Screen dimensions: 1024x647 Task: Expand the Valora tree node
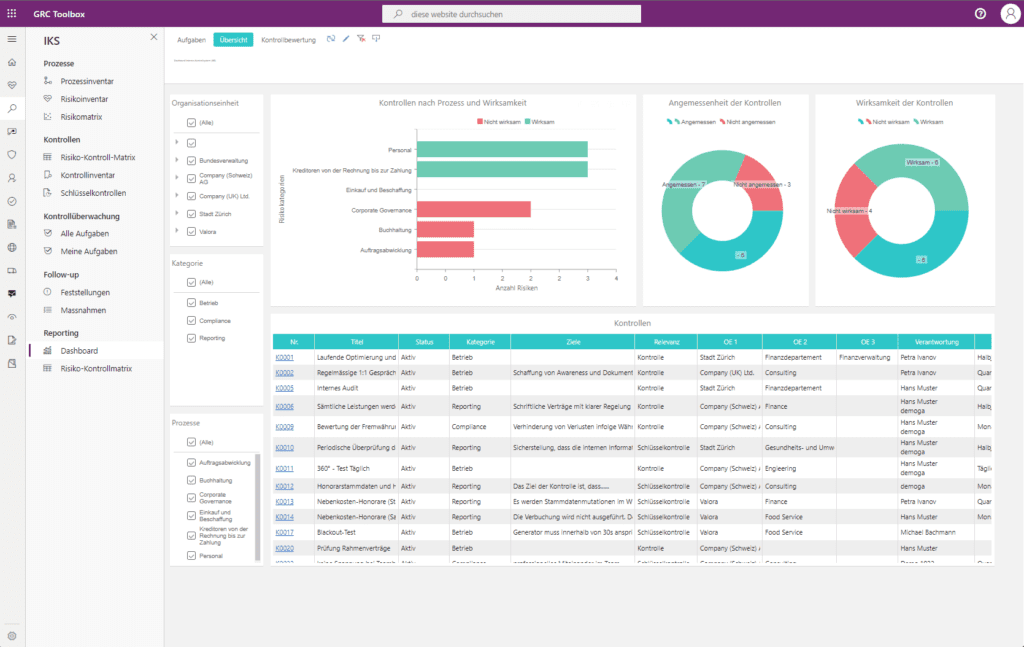(x=177, y=230)
